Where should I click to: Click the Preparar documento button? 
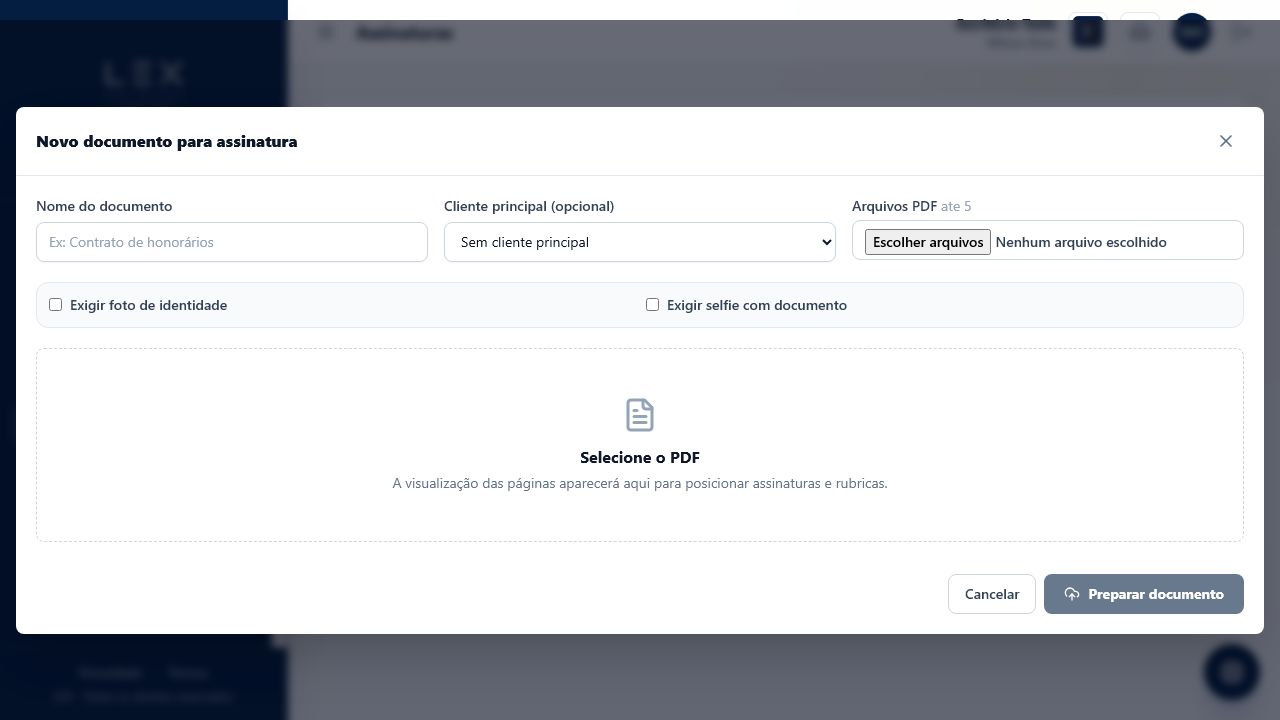(1144, 594)
